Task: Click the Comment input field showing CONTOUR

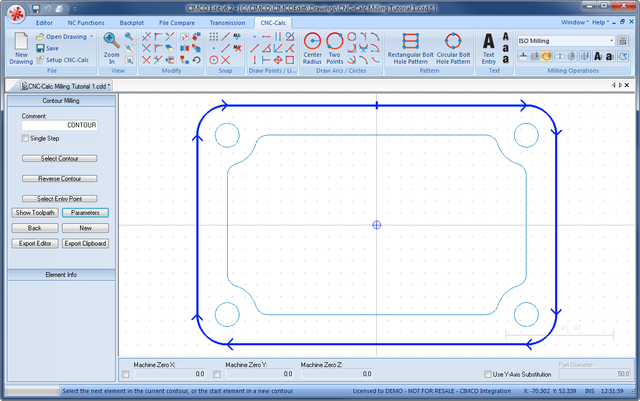Action: [60, 125]
